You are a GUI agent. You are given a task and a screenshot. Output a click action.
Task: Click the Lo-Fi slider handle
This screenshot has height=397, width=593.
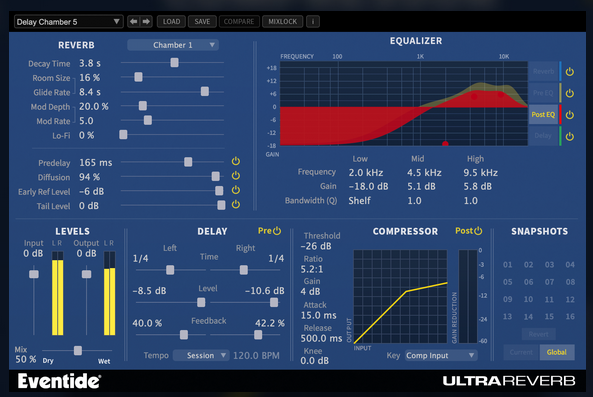123,134
